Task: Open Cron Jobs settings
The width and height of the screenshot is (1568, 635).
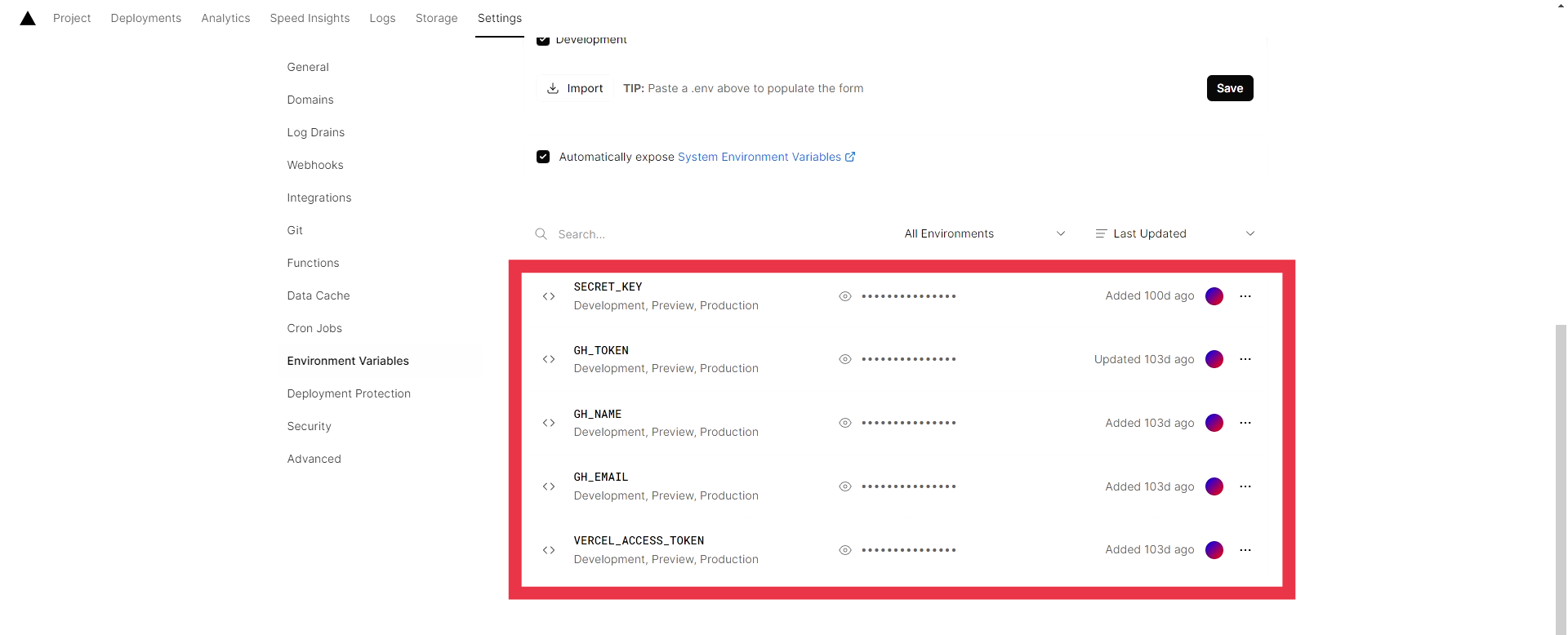Action: click(x=314, y=328)
